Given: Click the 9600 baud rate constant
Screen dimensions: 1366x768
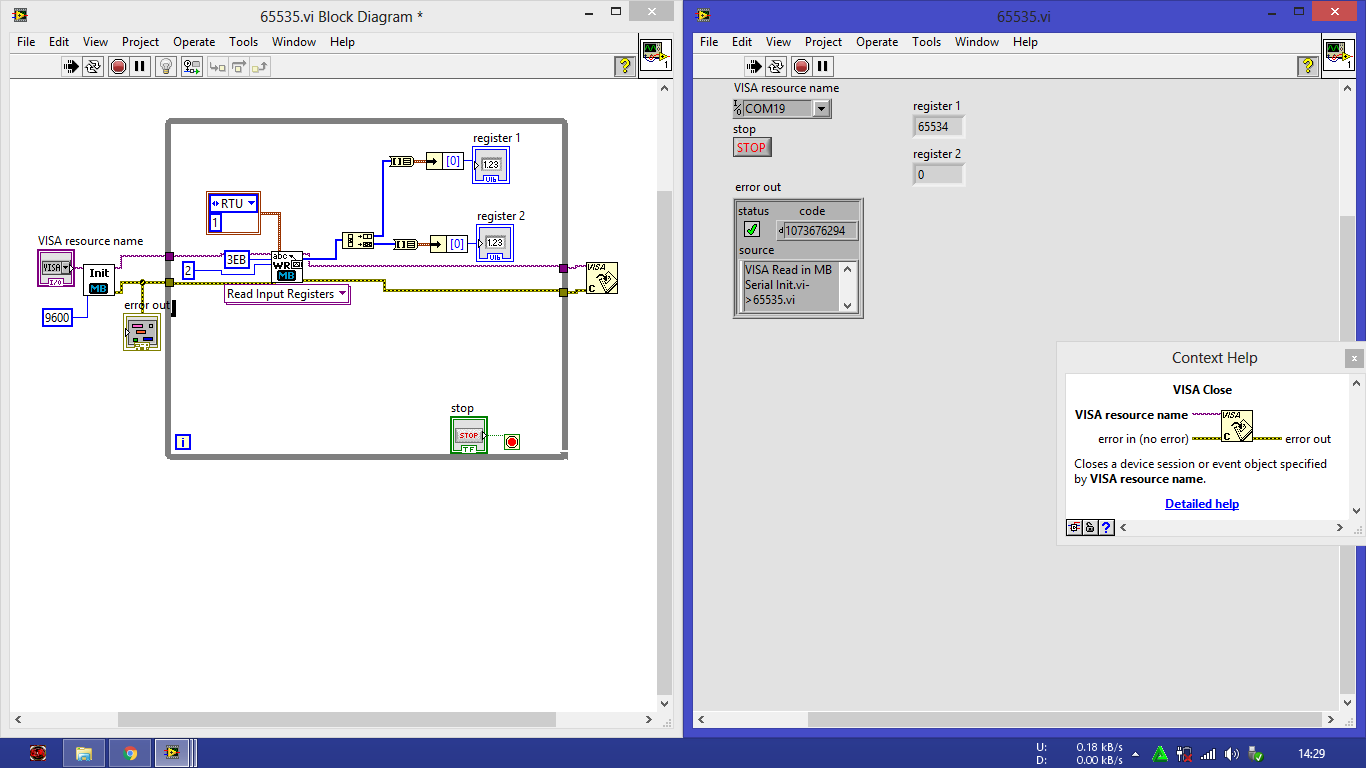Looking at the screenshot, I should coord(58,318).
